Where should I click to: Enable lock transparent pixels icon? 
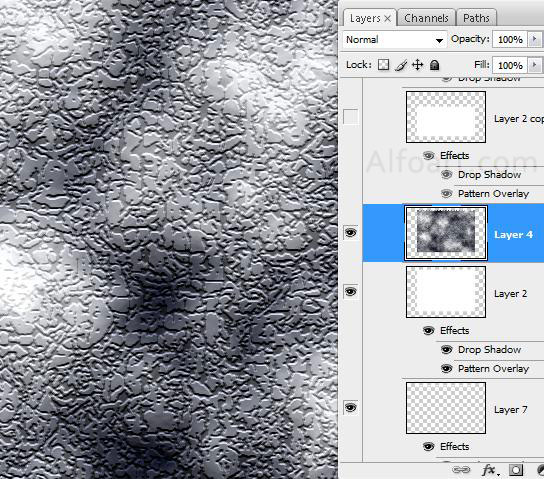383,65
